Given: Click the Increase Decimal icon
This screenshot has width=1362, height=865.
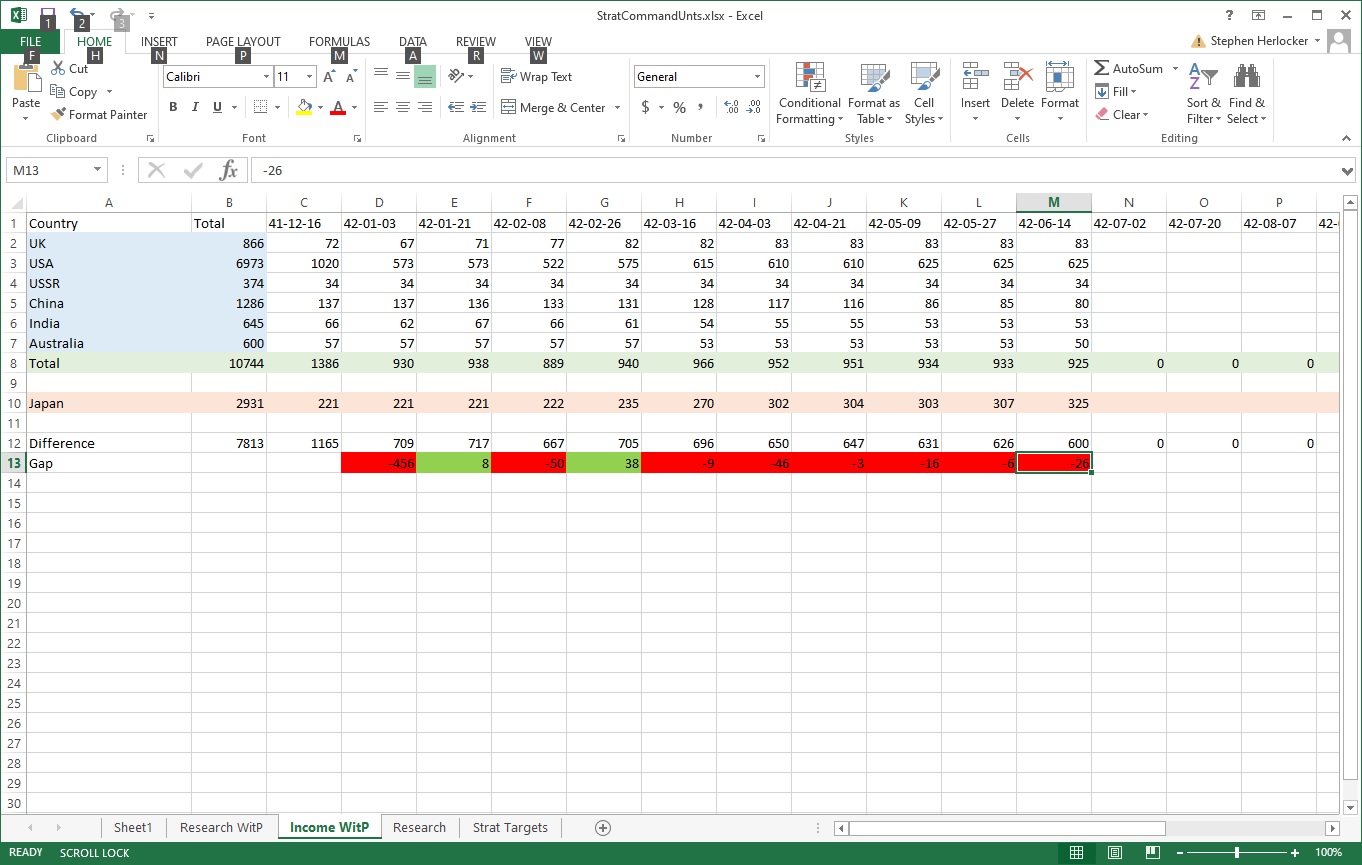Looking at the screenshot, I should pos(731,107).
